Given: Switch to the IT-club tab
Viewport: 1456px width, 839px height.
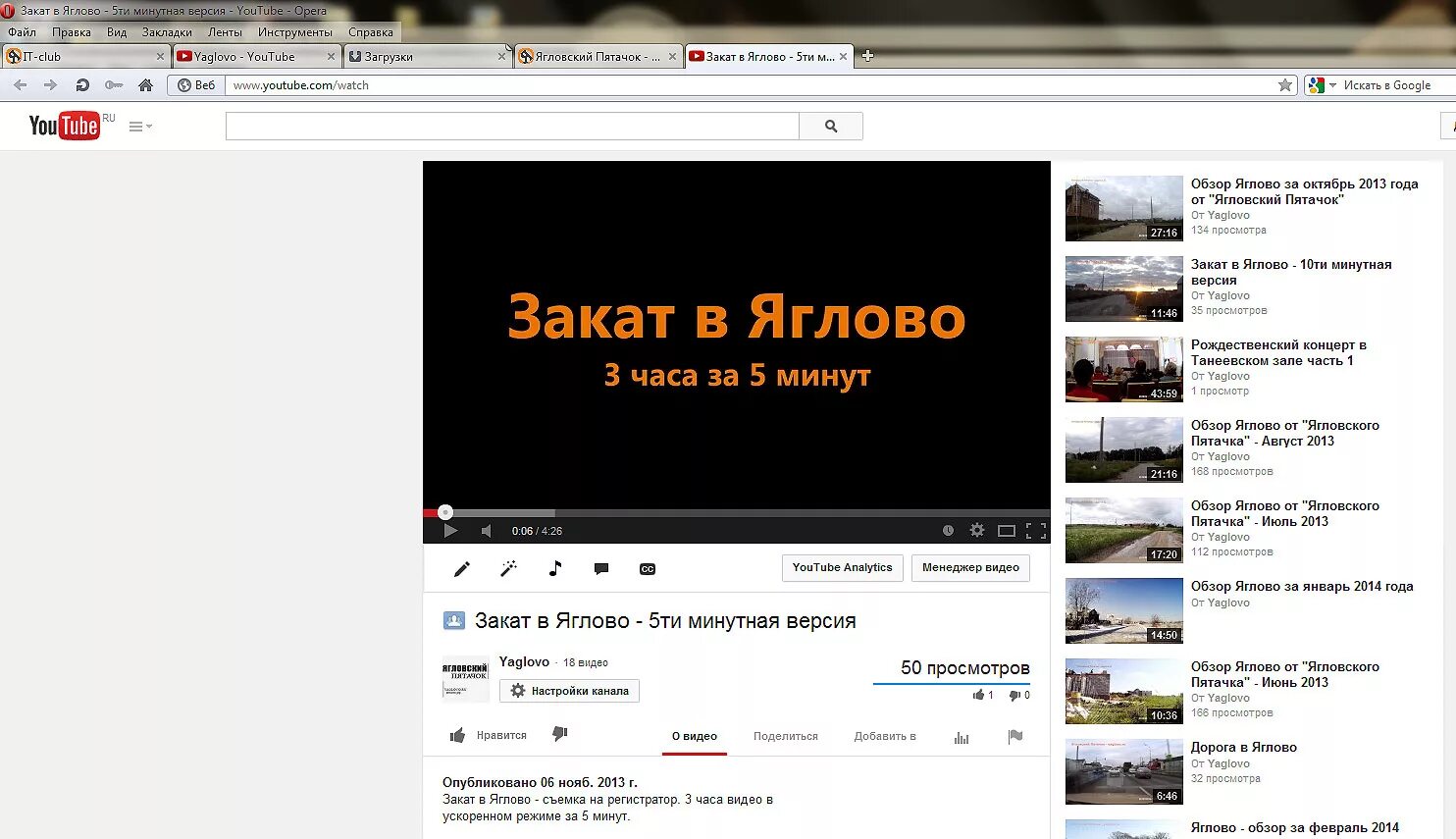Looking at the screenshot, I should (x=85, y=56).
